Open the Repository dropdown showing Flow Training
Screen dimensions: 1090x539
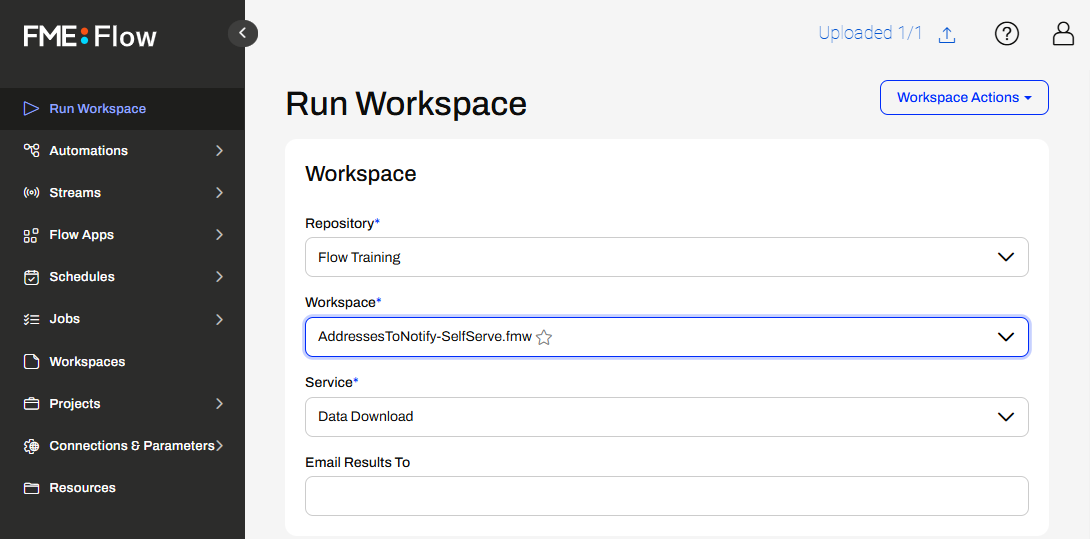tap(667, 257)
